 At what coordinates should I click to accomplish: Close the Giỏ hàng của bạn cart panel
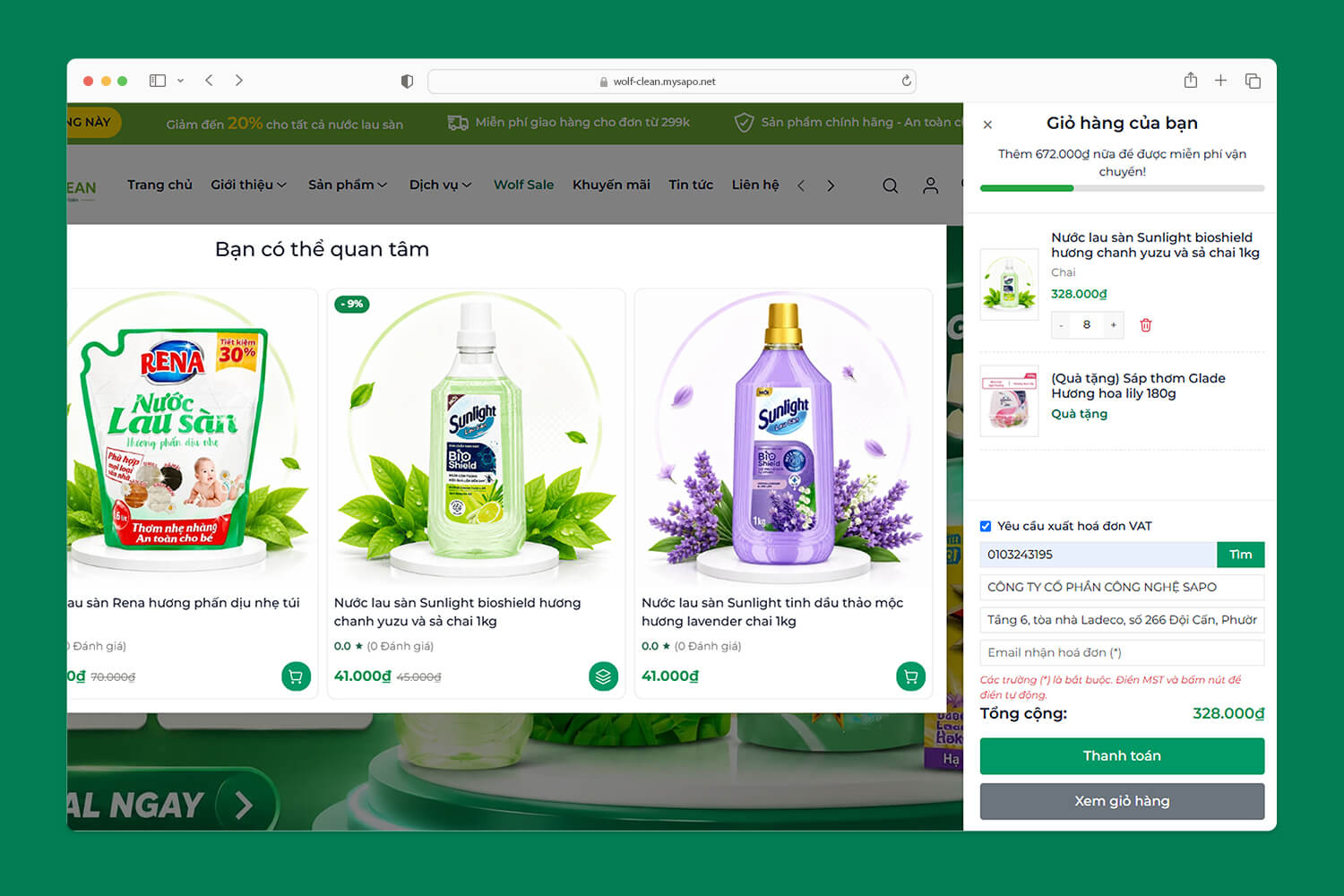pos(987,125)
